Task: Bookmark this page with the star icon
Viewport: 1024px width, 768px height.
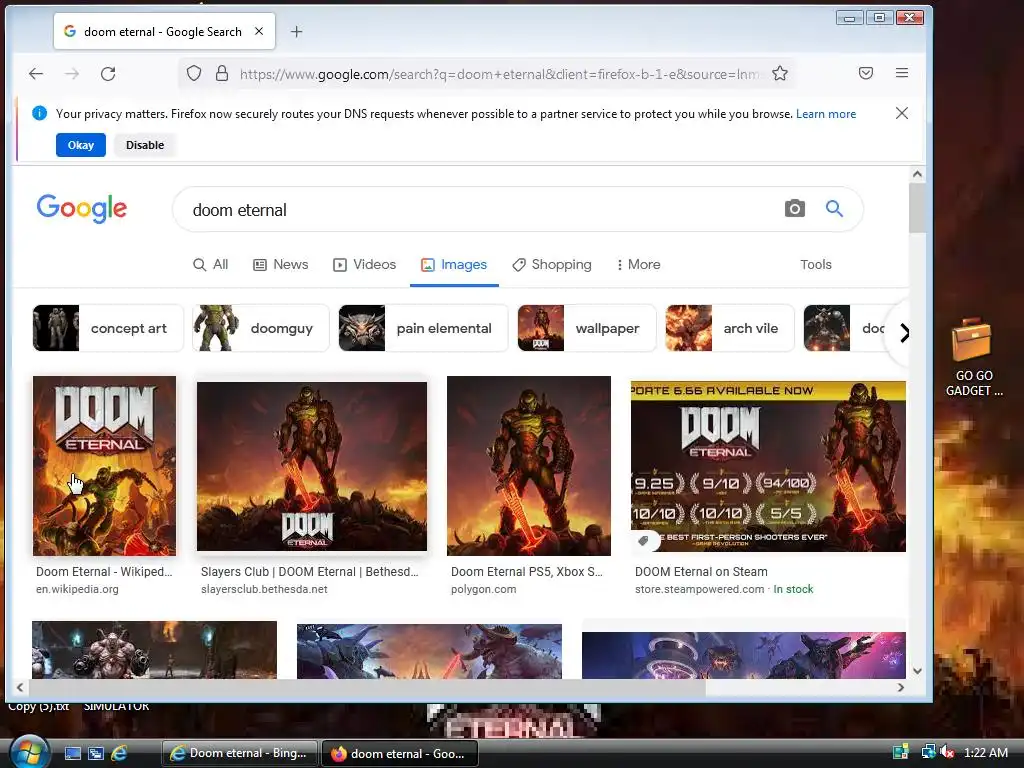Action: pyautogui.click(x=780, y=73)
